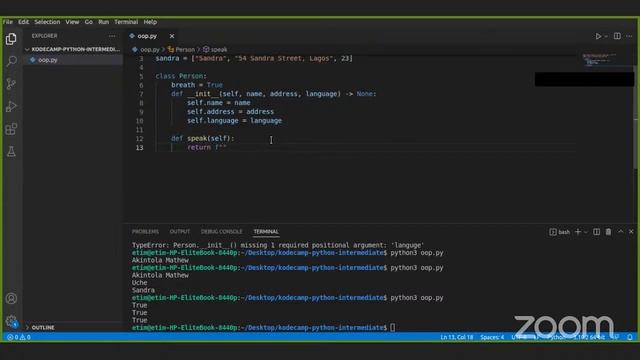Select the TERMINAL panel tab
Image resolution: width=640 pixels, height=360 pixels.
pyautogui.click(x=266, y=232)
